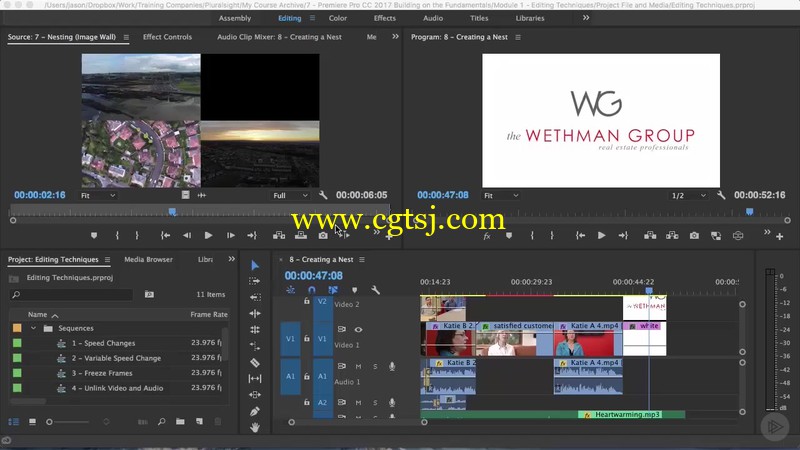
Task: Click Export Frame camera in Program monitor
Action: coord(694,236)
